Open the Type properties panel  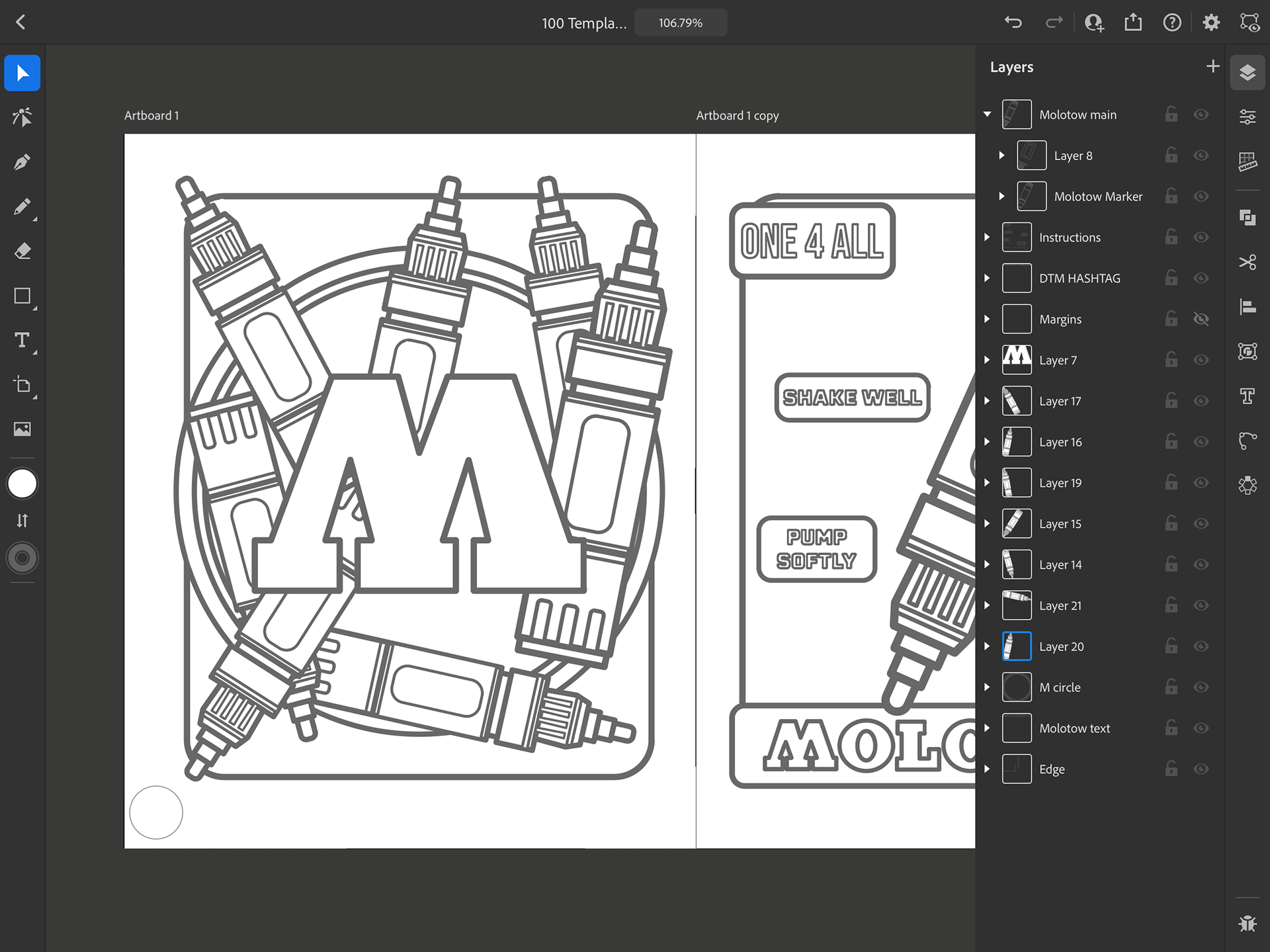pos(1248,396)
